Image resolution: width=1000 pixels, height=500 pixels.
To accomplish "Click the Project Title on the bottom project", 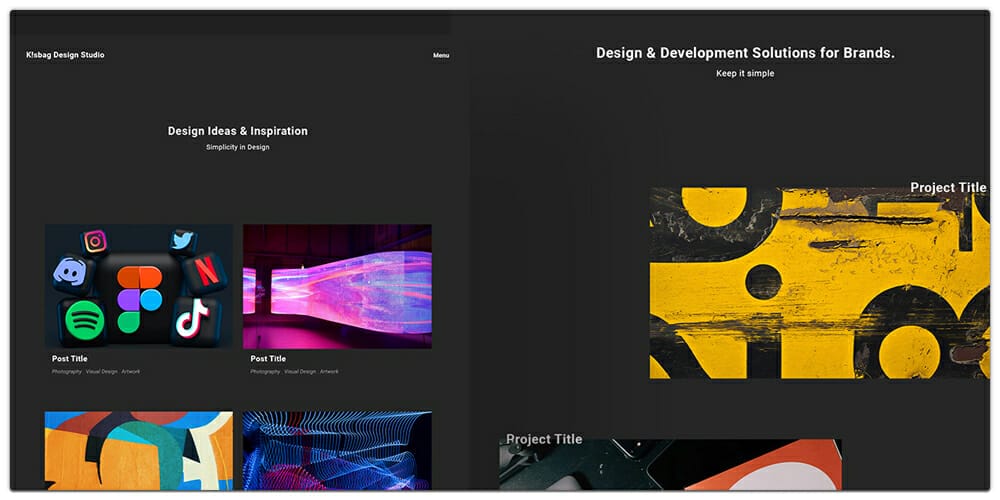I will (x=544, y=439).
